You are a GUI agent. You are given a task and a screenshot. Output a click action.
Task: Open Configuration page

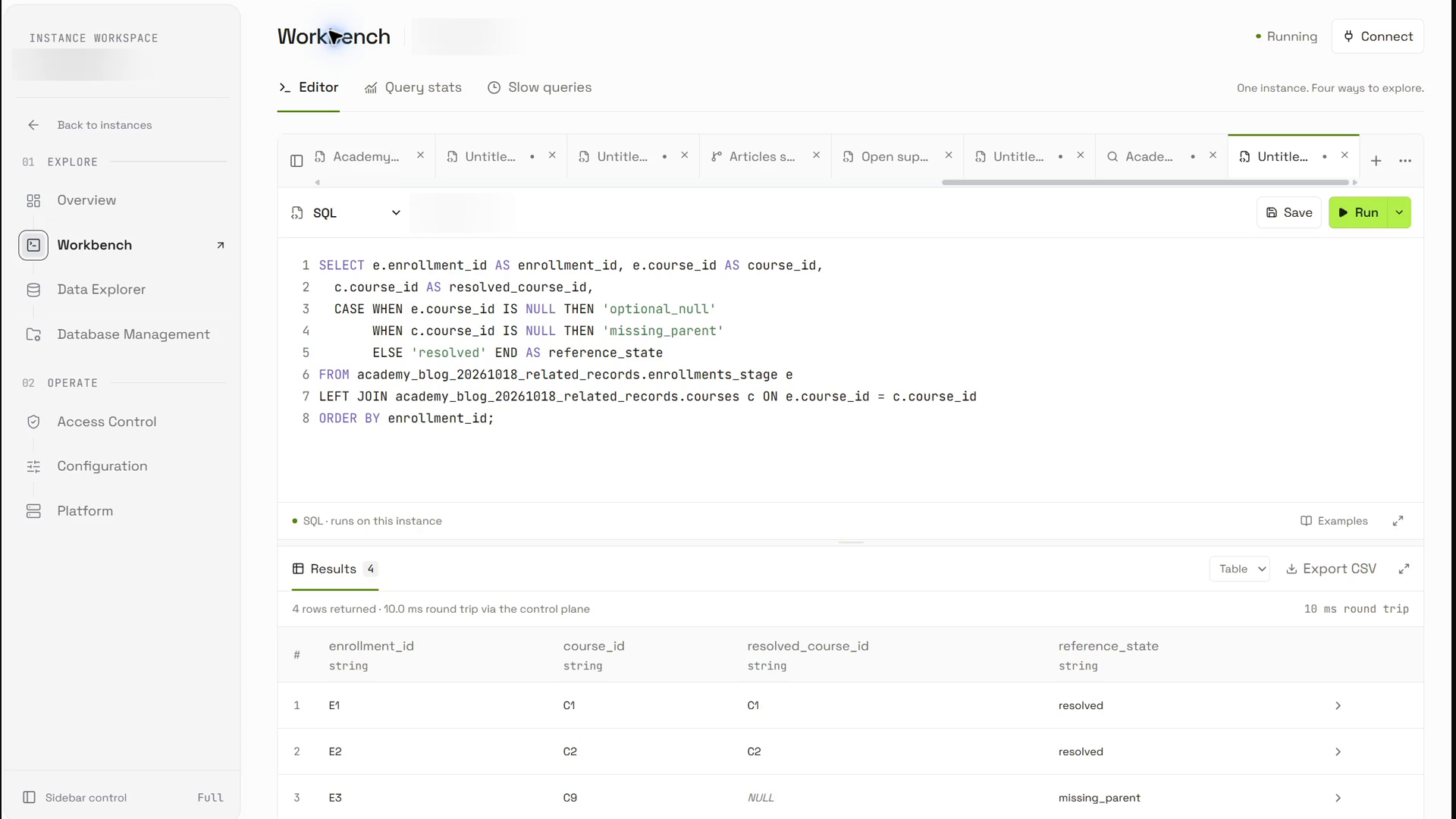click(102, 466)
